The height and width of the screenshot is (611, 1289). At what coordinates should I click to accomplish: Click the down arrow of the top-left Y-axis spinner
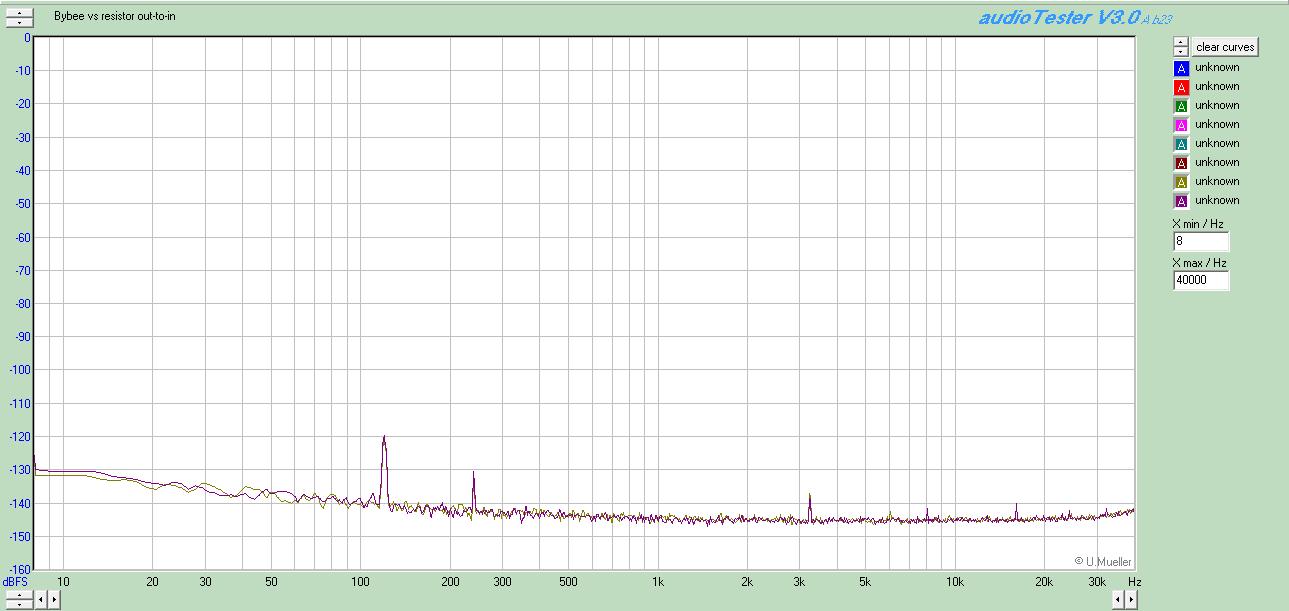point(19,22)
